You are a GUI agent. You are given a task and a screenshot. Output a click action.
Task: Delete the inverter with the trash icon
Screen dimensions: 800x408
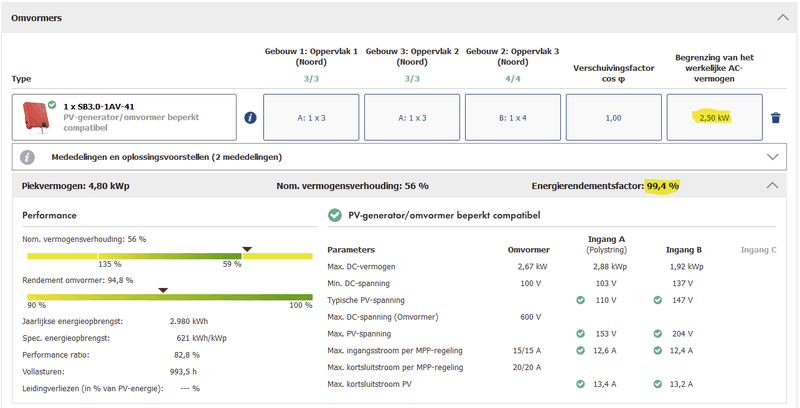click(775, 118)
